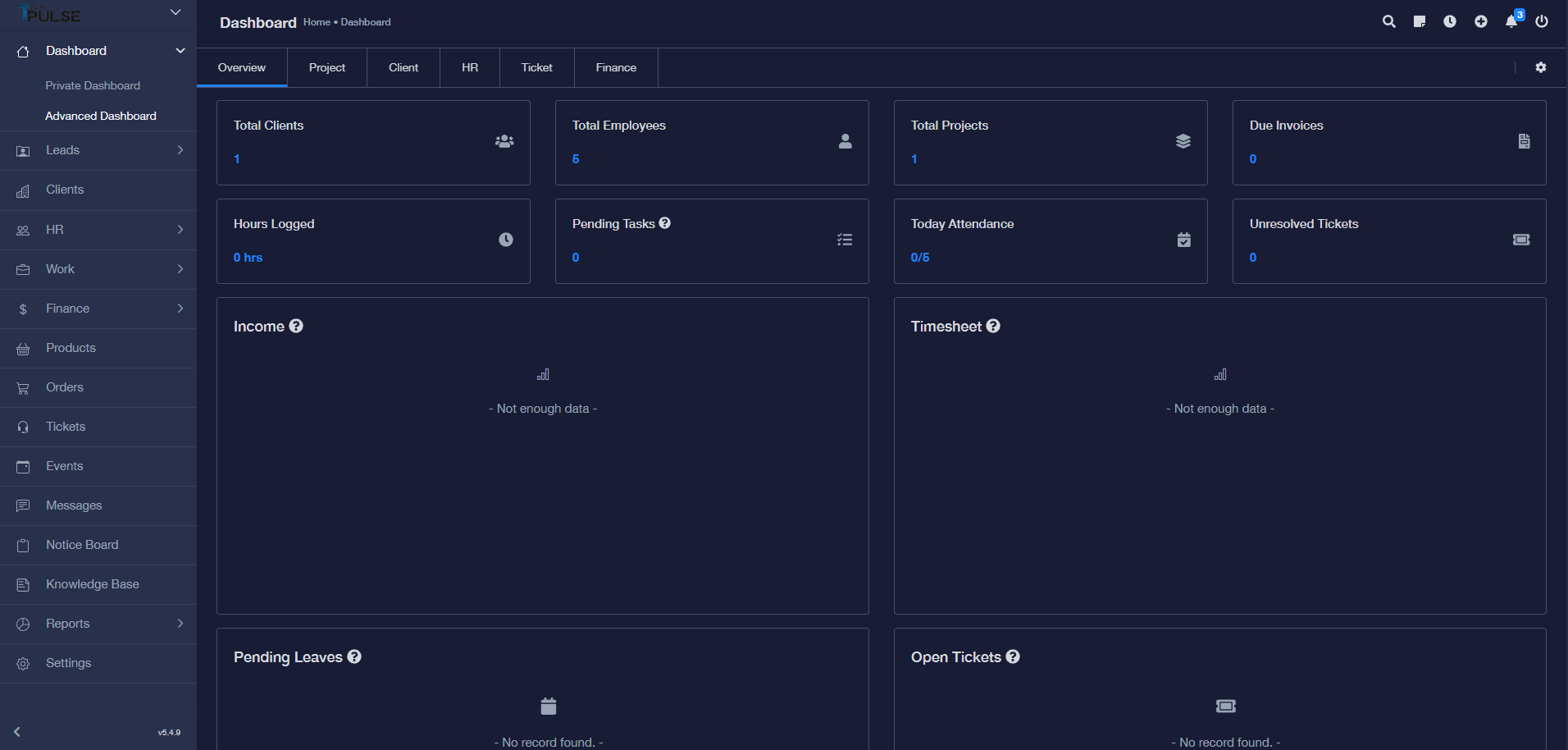Switch to the Project tab
The height and width of the screenshot is (750, 1568).
pyautogui.click(x=326, y=67)
